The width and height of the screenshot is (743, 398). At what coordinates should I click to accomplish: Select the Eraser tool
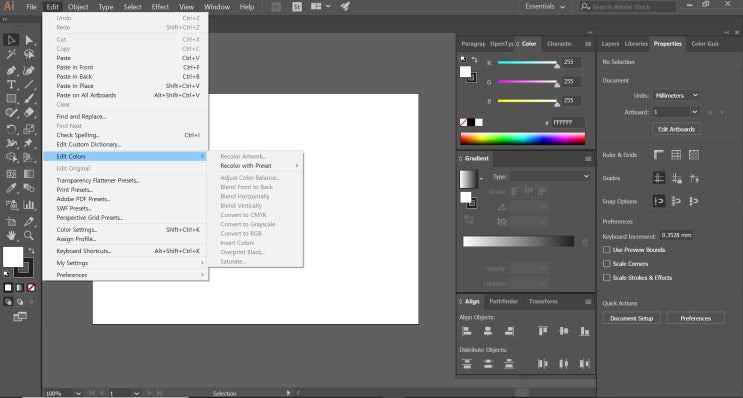29,113
